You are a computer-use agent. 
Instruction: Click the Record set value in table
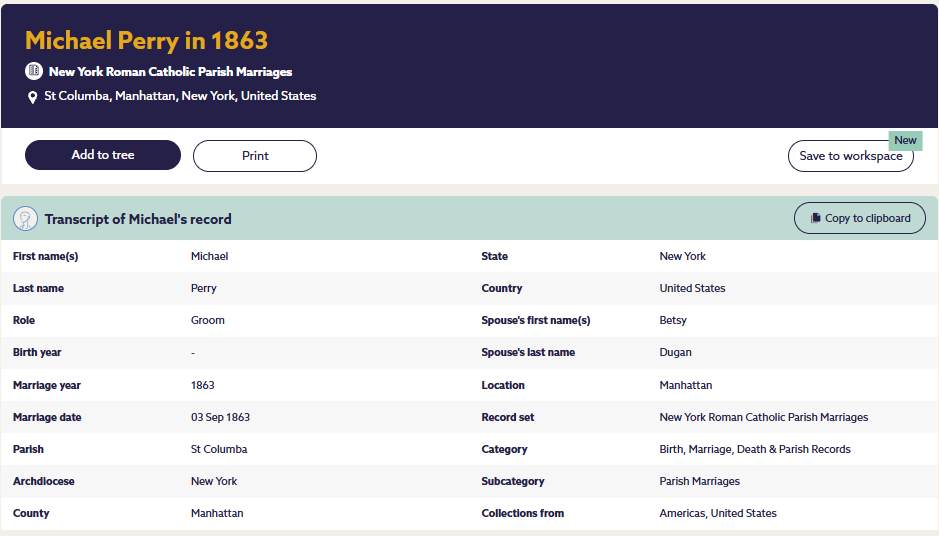(764, 417)
